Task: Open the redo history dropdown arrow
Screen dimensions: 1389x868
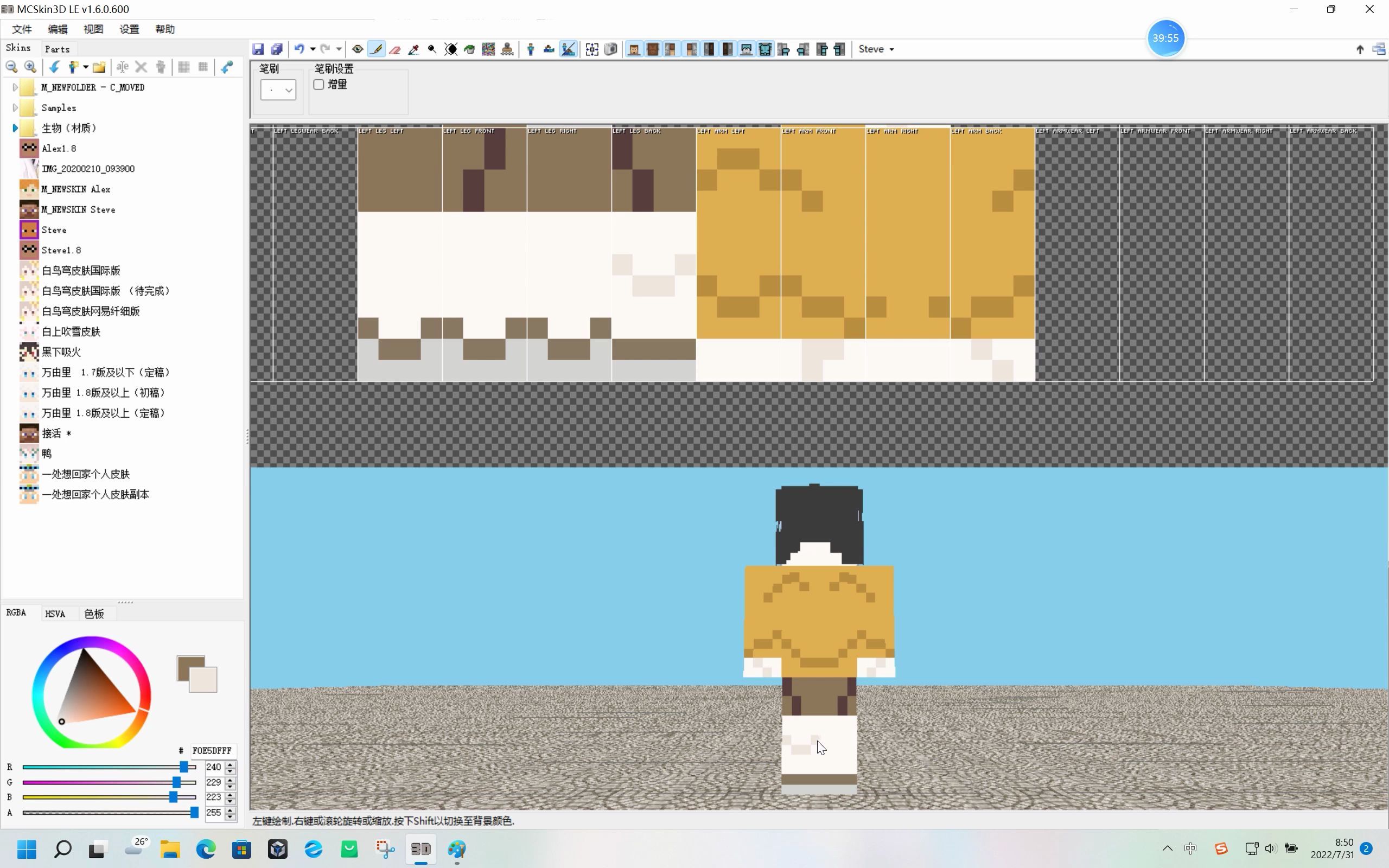Action: [339, 49]
